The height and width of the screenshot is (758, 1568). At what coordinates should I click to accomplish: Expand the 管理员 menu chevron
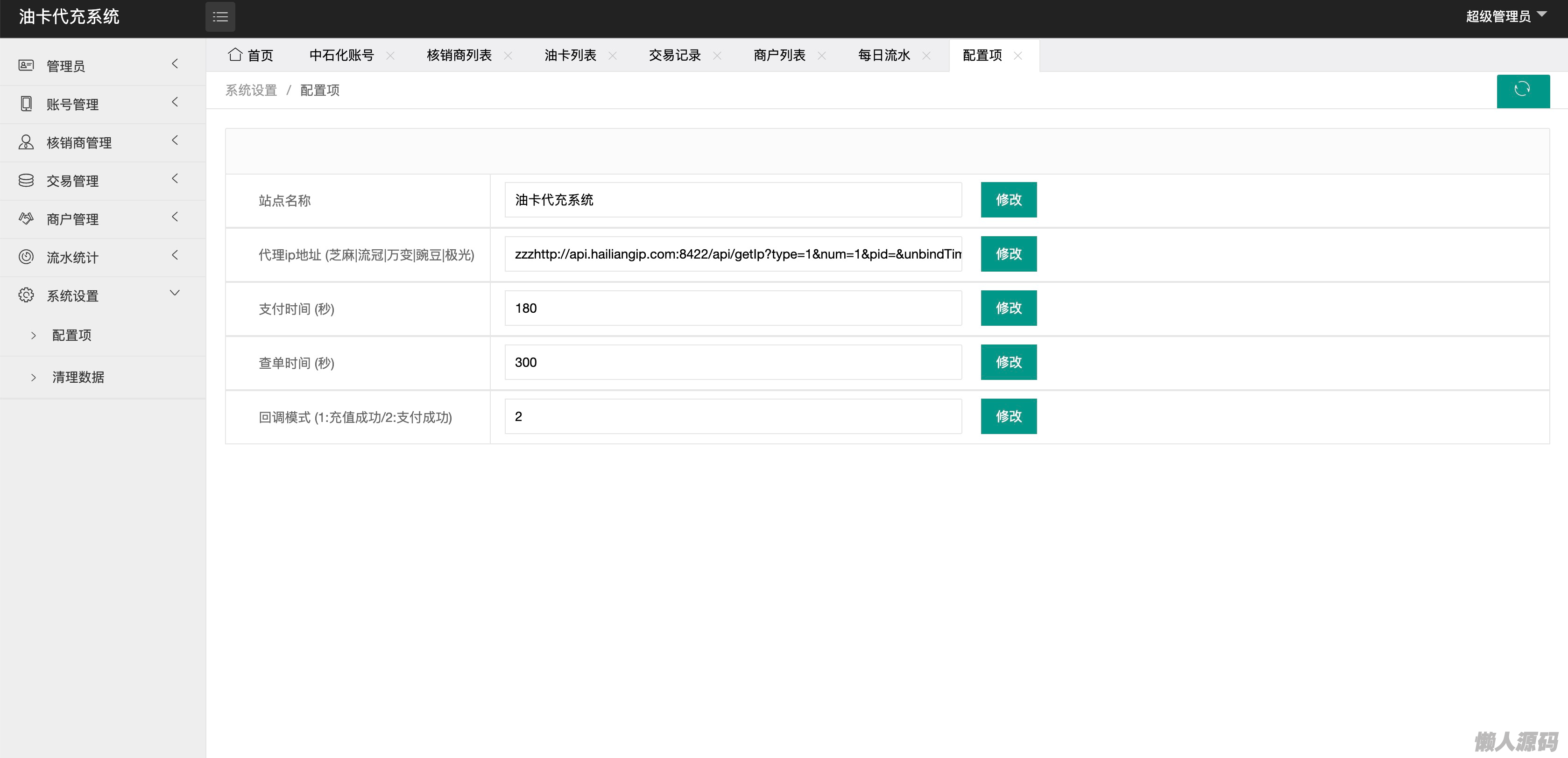(175, 63)
